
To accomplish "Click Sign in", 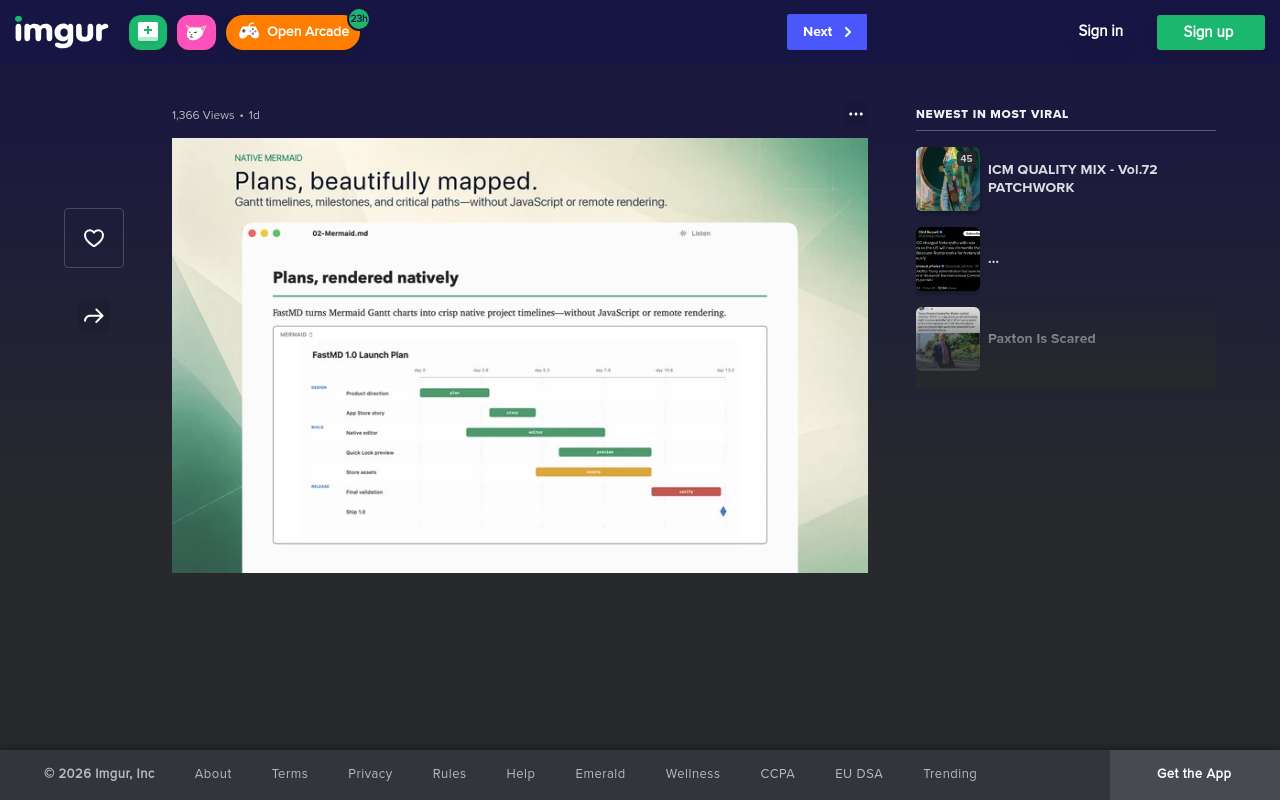I will click(x=1100, y=31).
